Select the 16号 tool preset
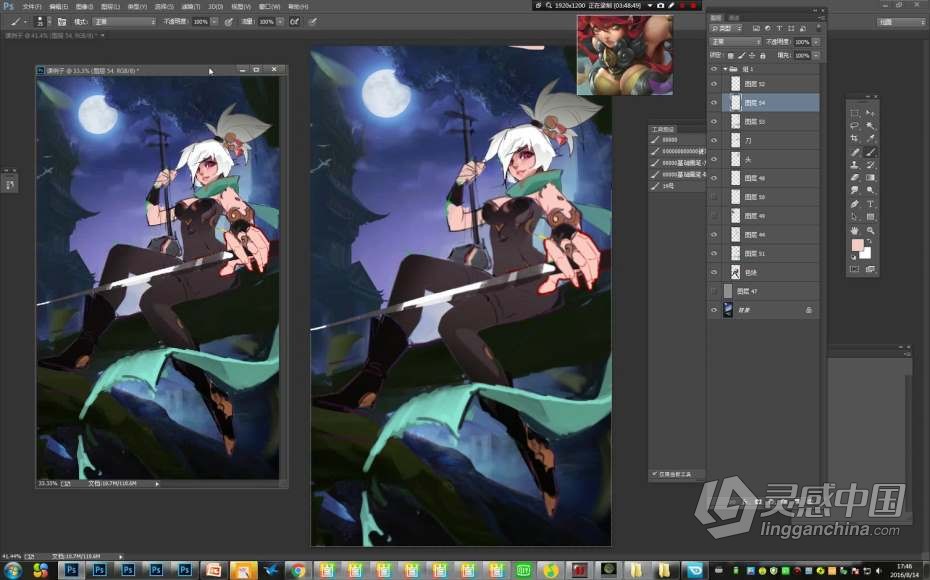The height and width of the screenshot is (580, 930). pos(677,186)
